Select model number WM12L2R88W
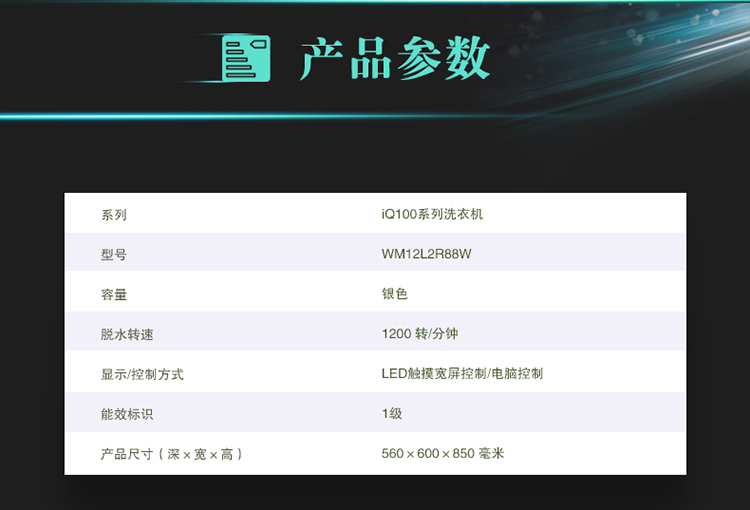The width and height of the screenshot is (750, 510). (426, 254)
